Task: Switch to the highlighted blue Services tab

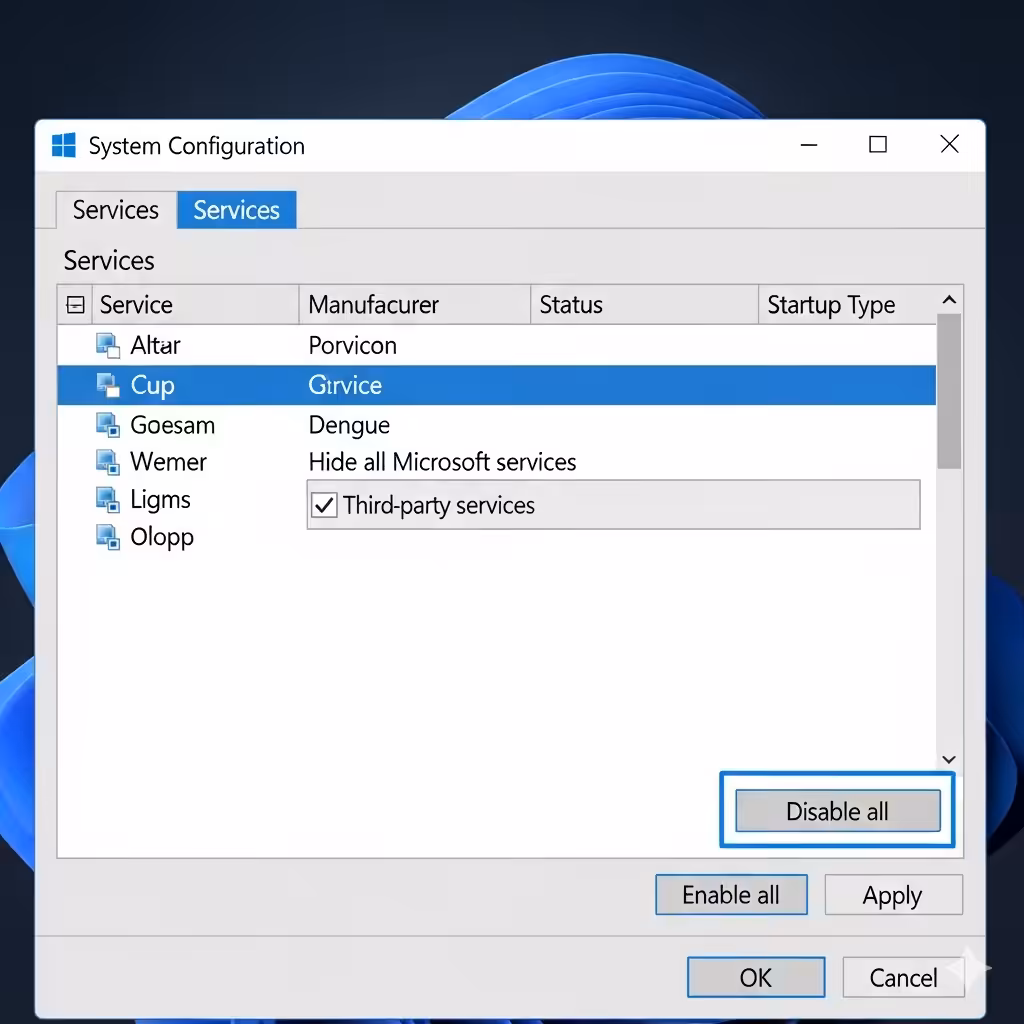Action: coord(236,210)
